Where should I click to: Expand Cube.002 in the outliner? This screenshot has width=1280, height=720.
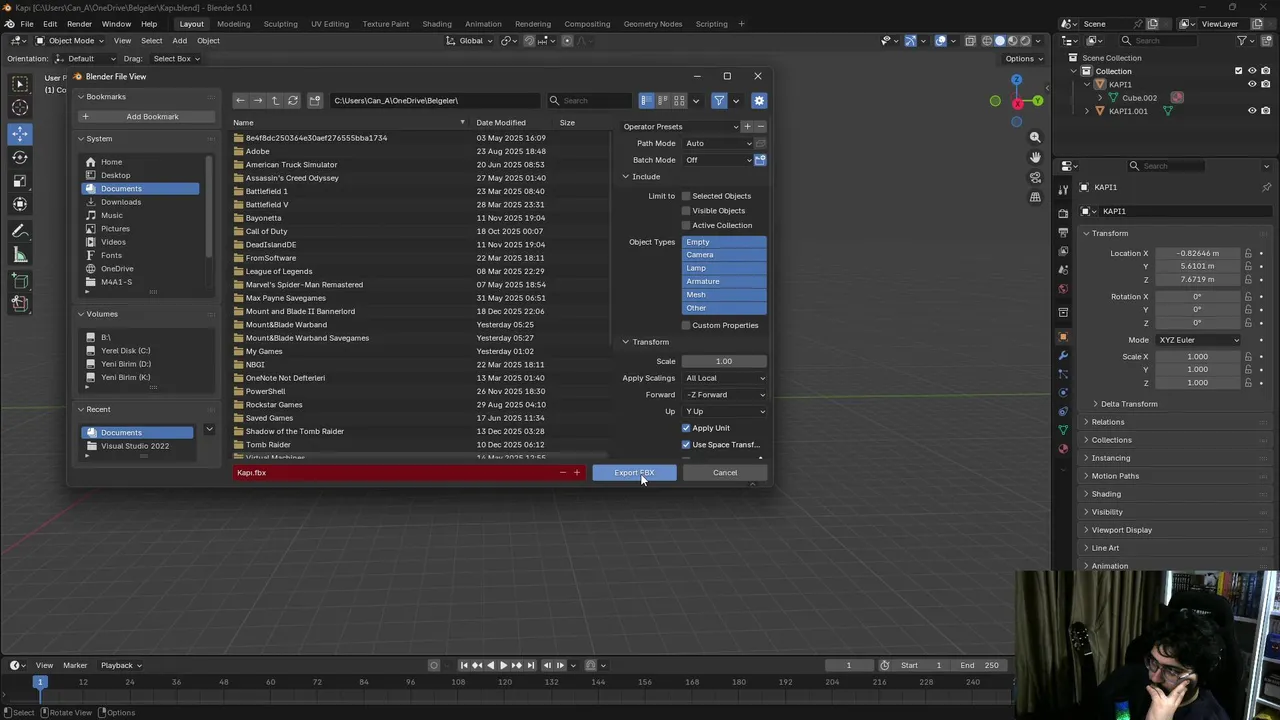(1100, 98)
